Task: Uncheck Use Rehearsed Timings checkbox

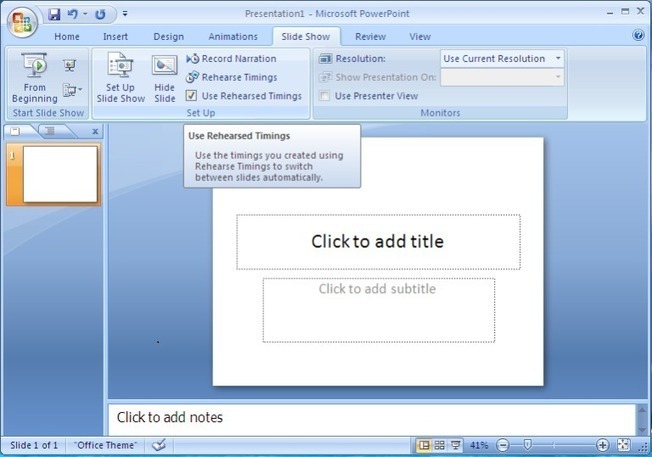Action: 191,96
